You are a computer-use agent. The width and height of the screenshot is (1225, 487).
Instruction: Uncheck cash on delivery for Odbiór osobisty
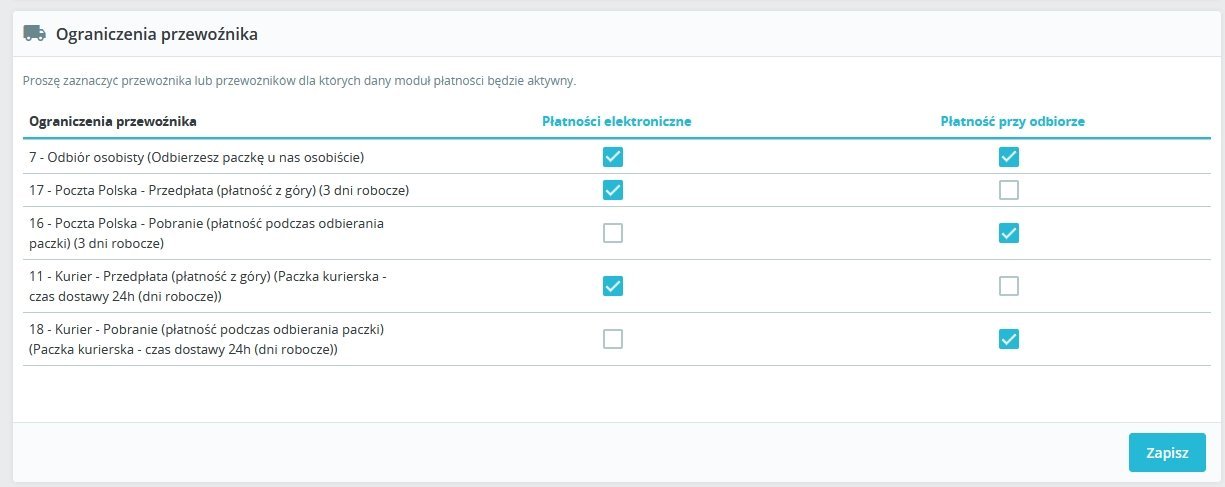[x=1009, y=157]
